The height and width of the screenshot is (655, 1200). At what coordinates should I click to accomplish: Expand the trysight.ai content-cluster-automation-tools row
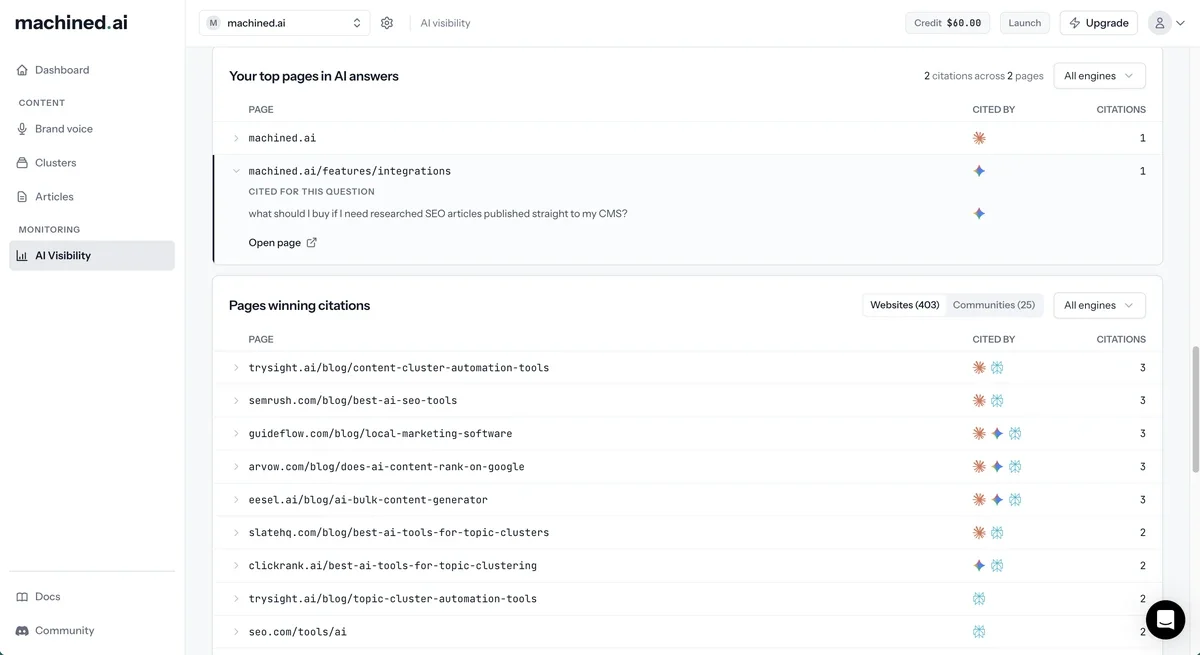click(236, 368)
